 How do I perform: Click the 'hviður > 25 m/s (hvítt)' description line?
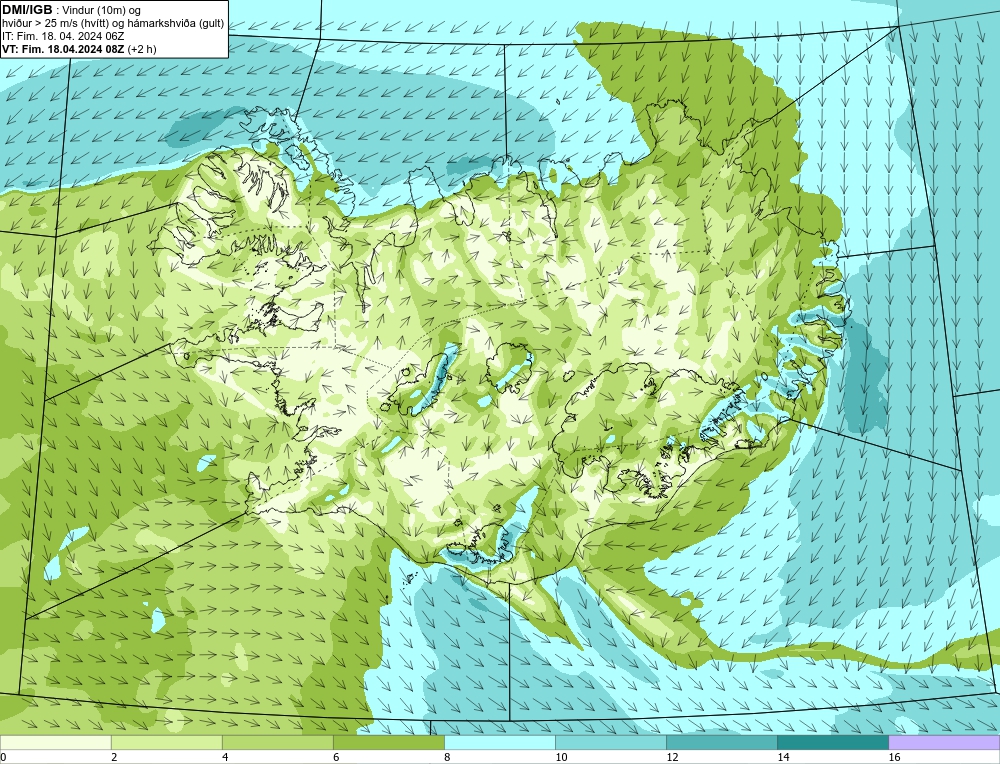[x=113, y=24]
